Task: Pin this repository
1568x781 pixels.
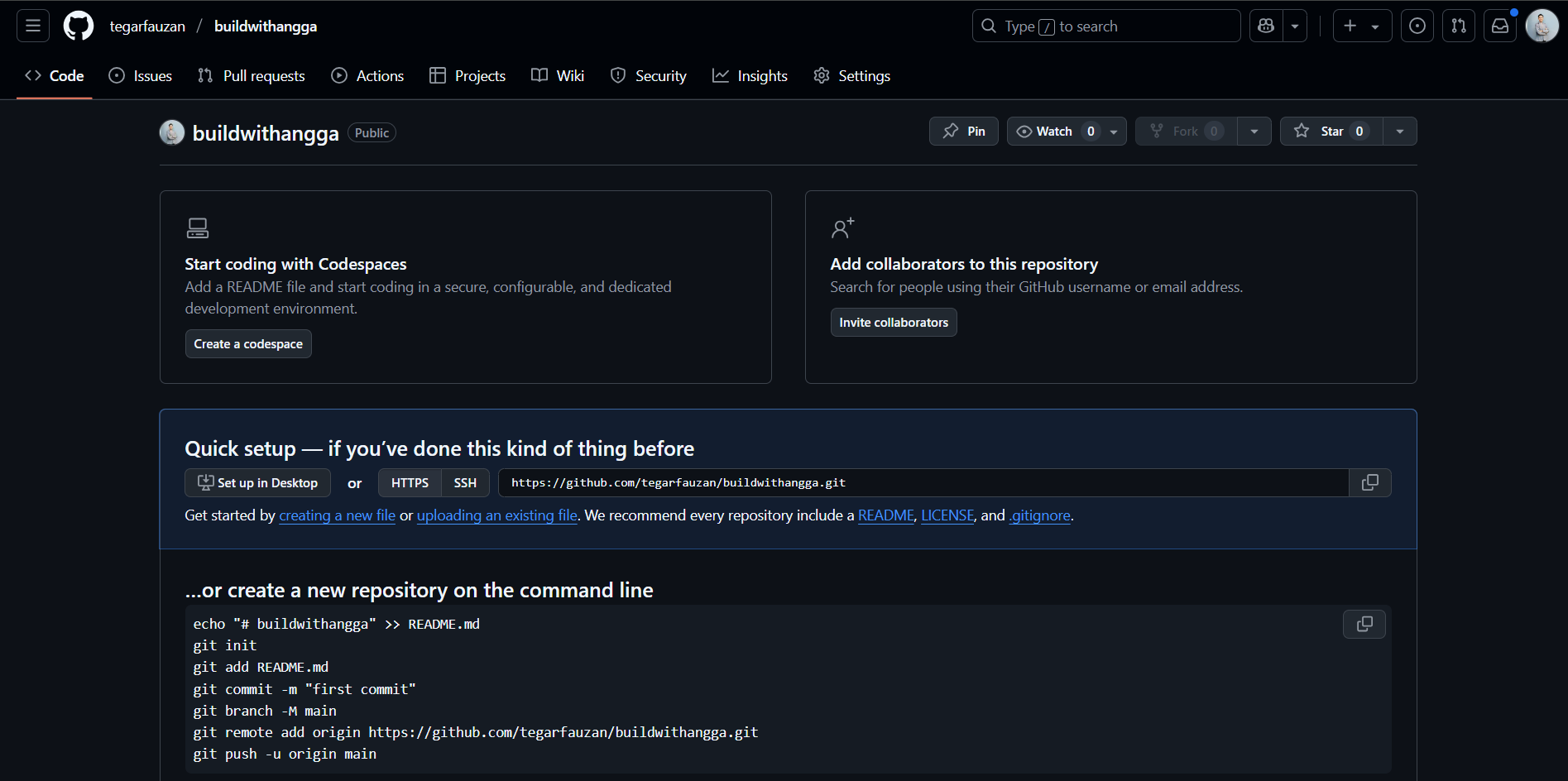Action: (x=964, y=132)
